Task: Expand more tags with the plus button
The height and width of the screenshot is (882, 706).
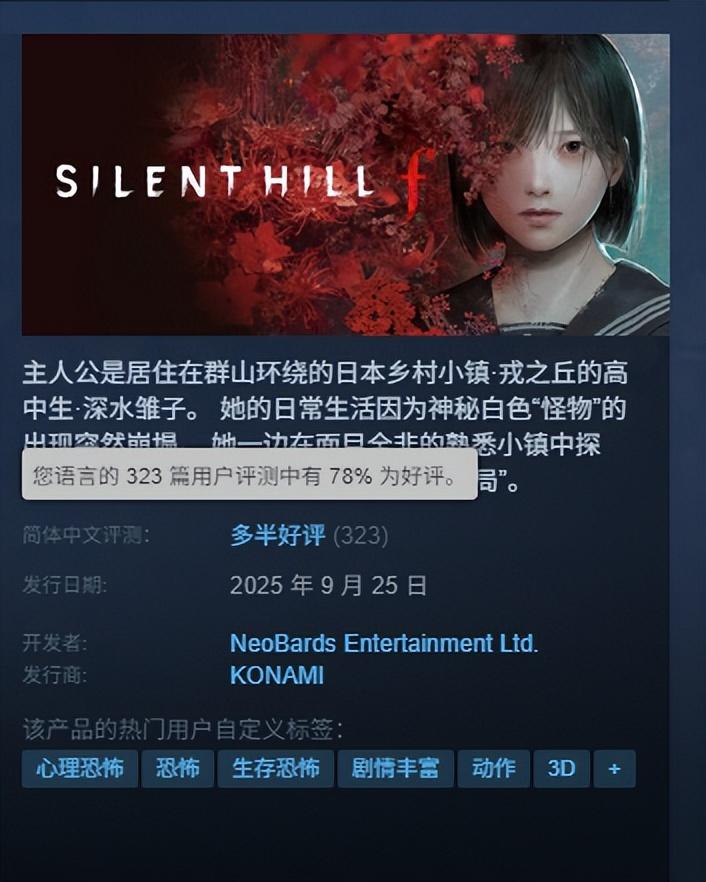Action: (x=614, y=768)
